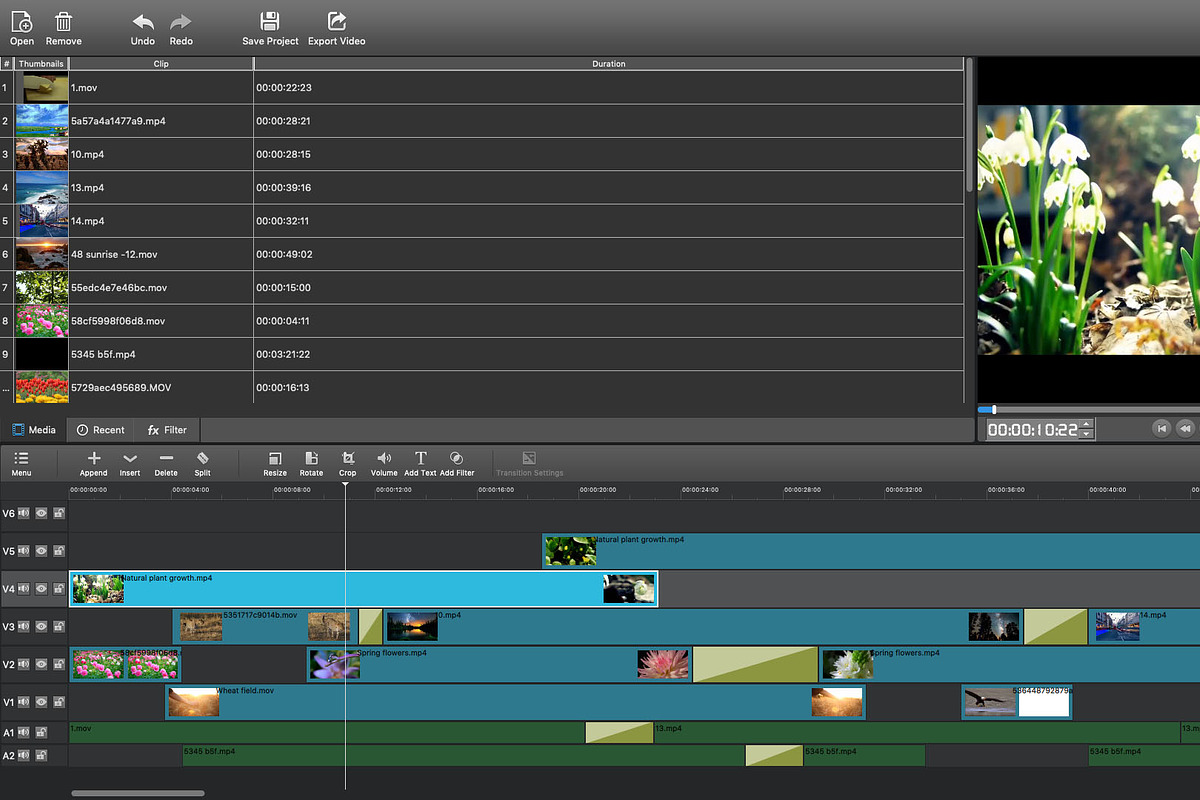This screenshot has width=1200, height=800.
Task: Click the Open file icon
Action: 21,21
